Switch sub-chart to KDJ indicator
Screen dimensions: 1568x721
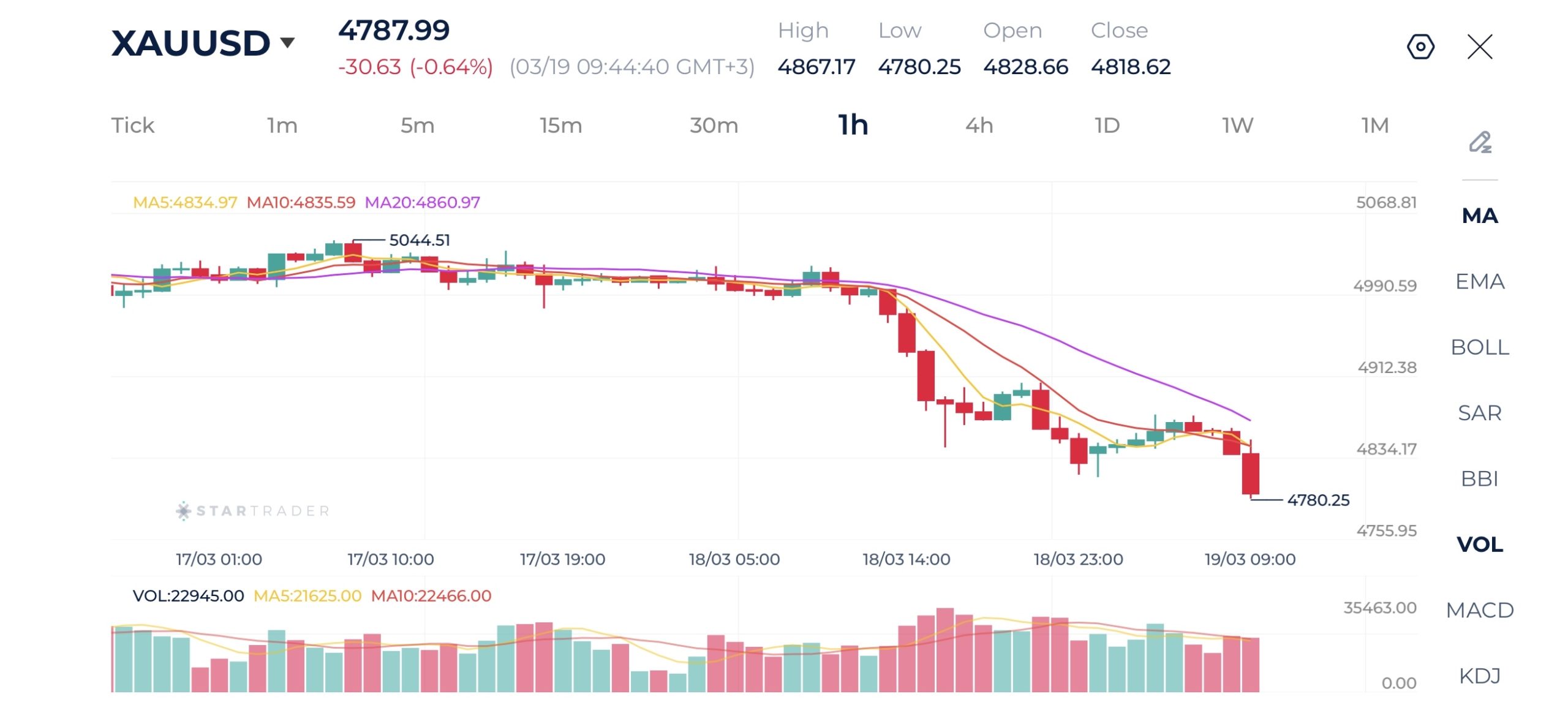pyautogui.click(x=1479, y=676)
